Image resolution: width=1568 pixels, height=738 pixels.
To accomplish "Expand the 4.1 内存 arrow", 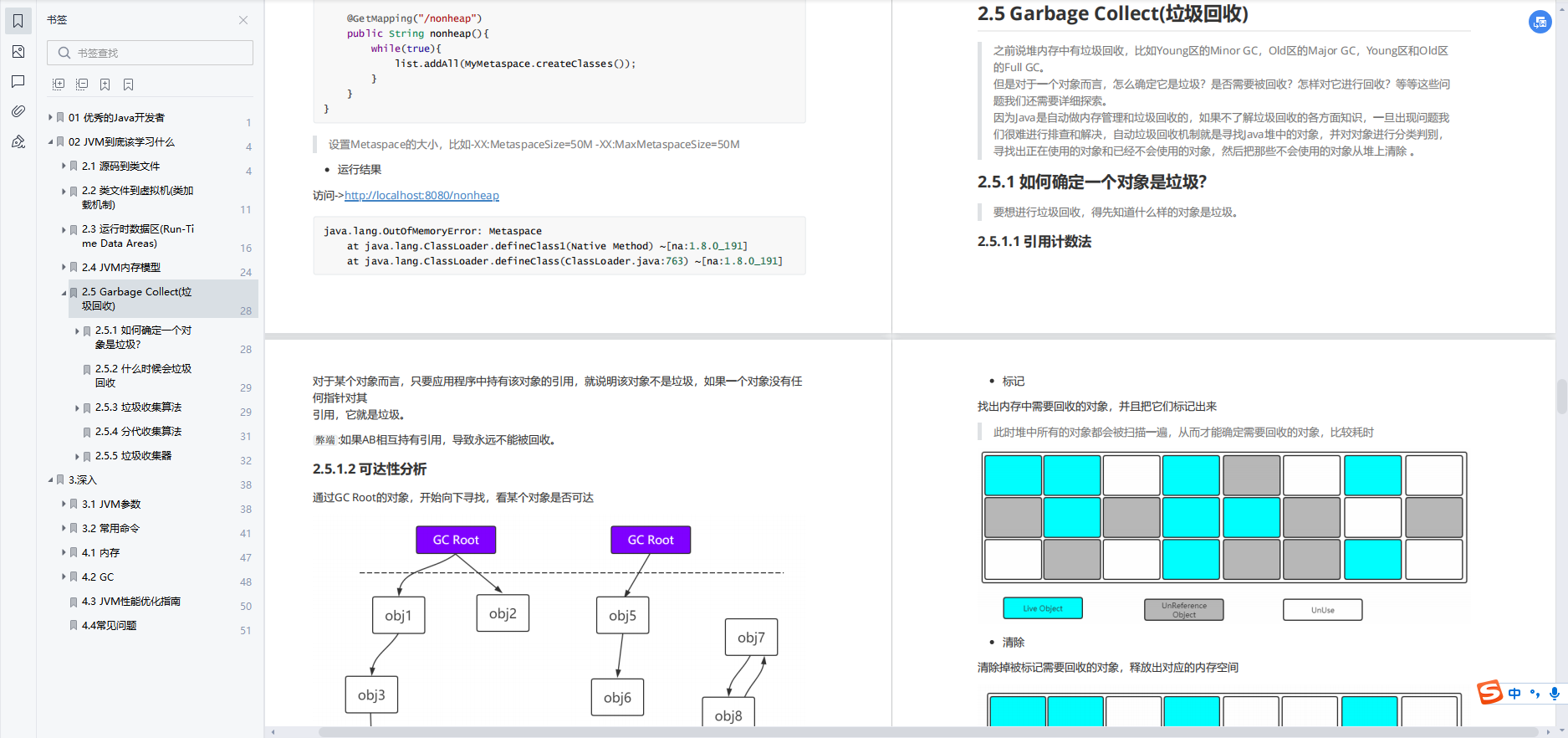I will (64, 553).
